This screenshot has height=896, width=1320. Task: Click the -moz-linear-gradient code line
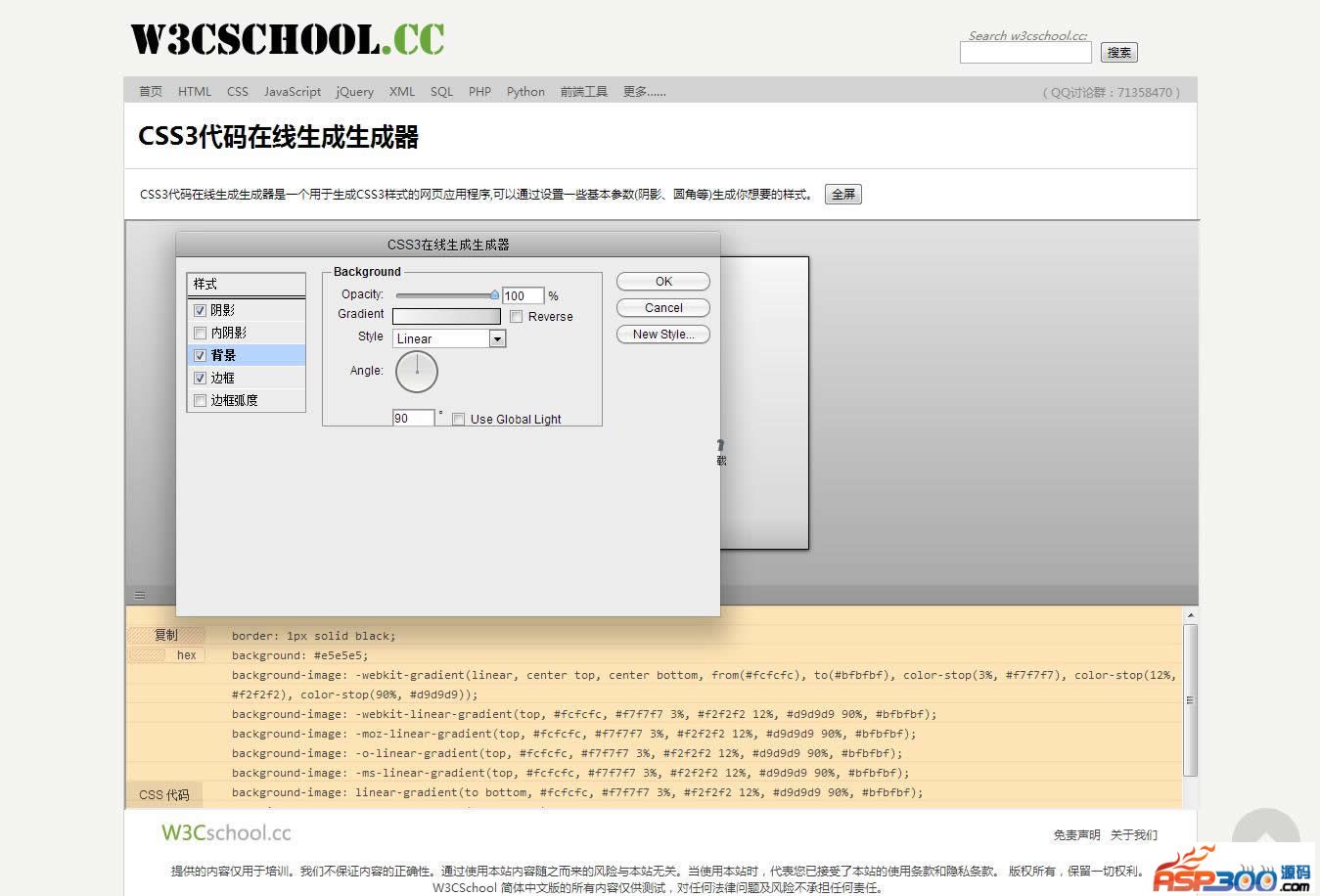pyautogui.click(x=574, y=734)
